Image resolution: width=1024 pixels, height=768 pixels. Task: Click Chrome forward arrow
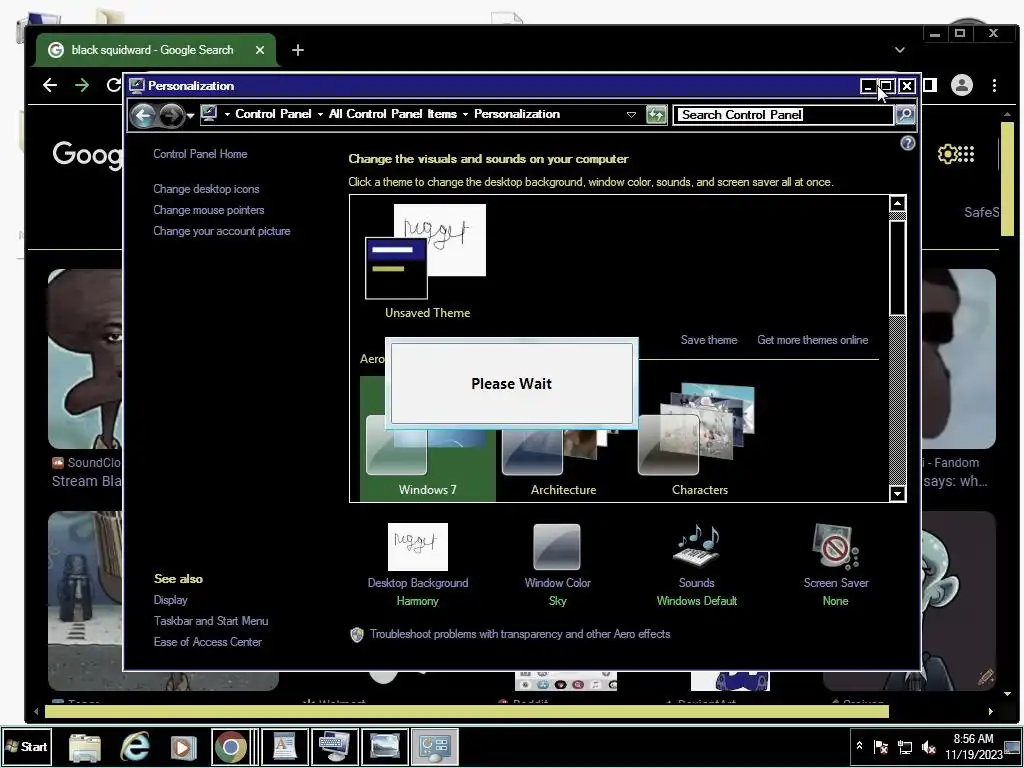point(82,85)
